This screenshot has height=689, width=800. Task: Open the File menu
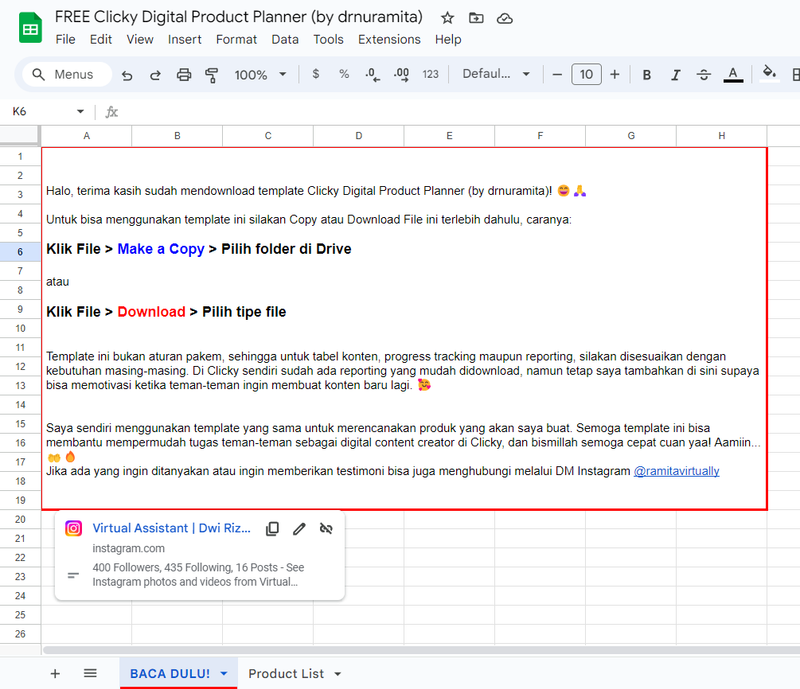point(65,40)
